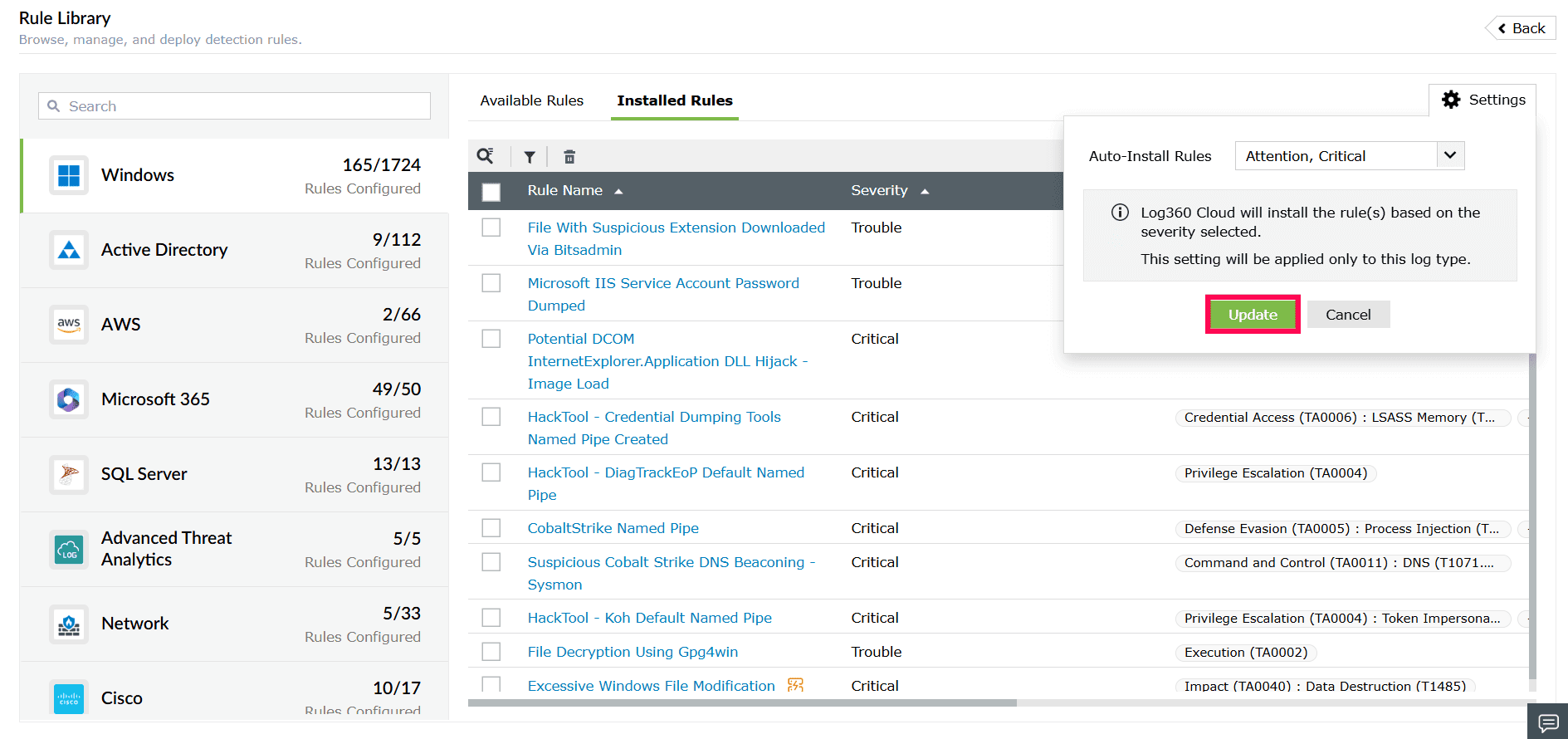Click the horizontal scrollbar under rules table

(742, 702)
